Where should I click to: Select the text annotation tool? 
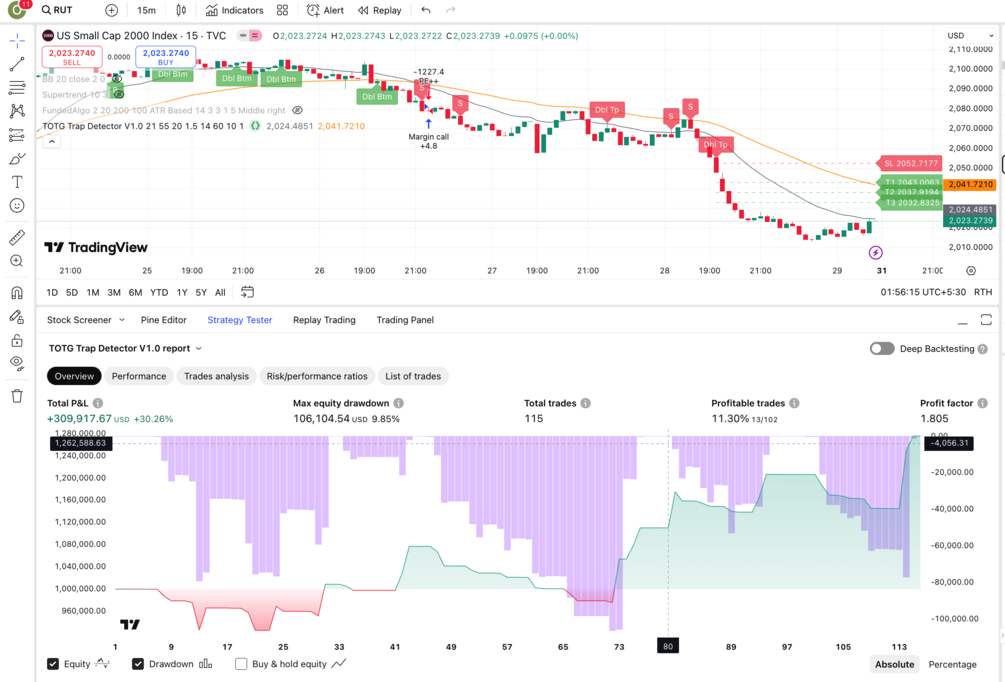[x=17, y=182]
